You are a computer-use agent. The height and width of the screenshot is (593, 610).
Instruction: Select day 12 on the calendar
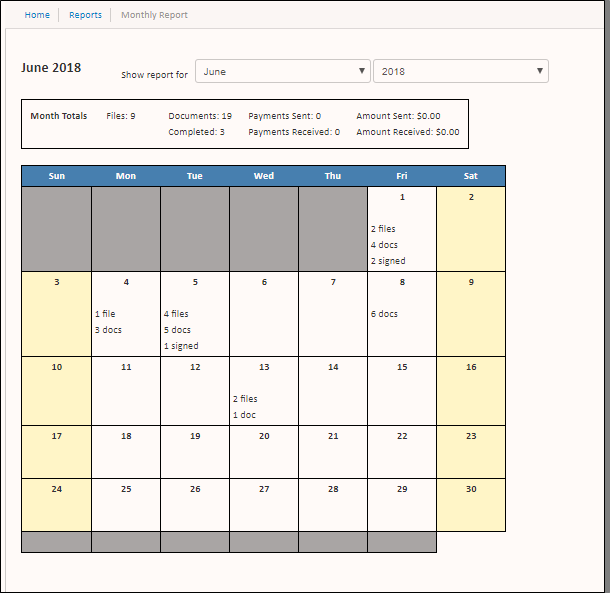(195, 391)
